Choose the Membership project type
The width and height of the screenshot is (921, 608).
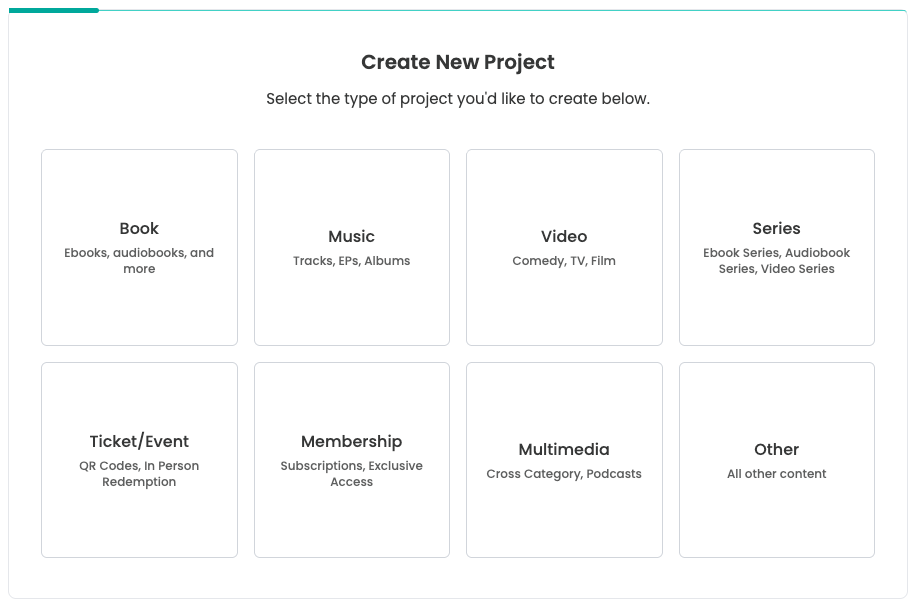(x=351, y=458)
